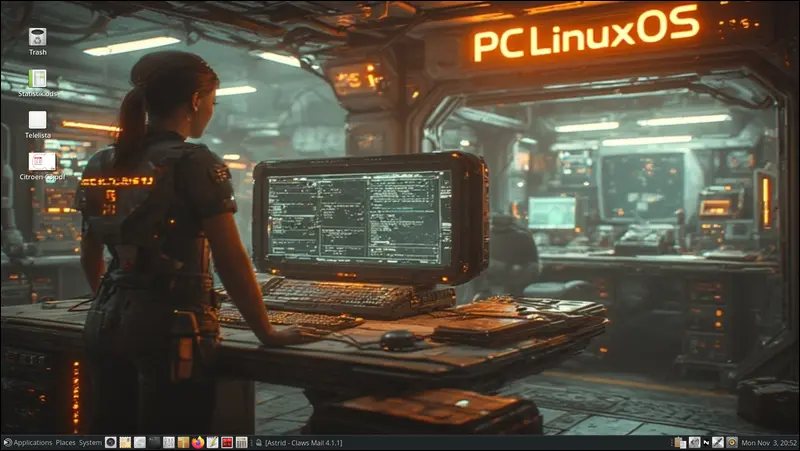Click the red application launcher icon
This screenshot has width=800, height=451.
(x=227, y=442)
